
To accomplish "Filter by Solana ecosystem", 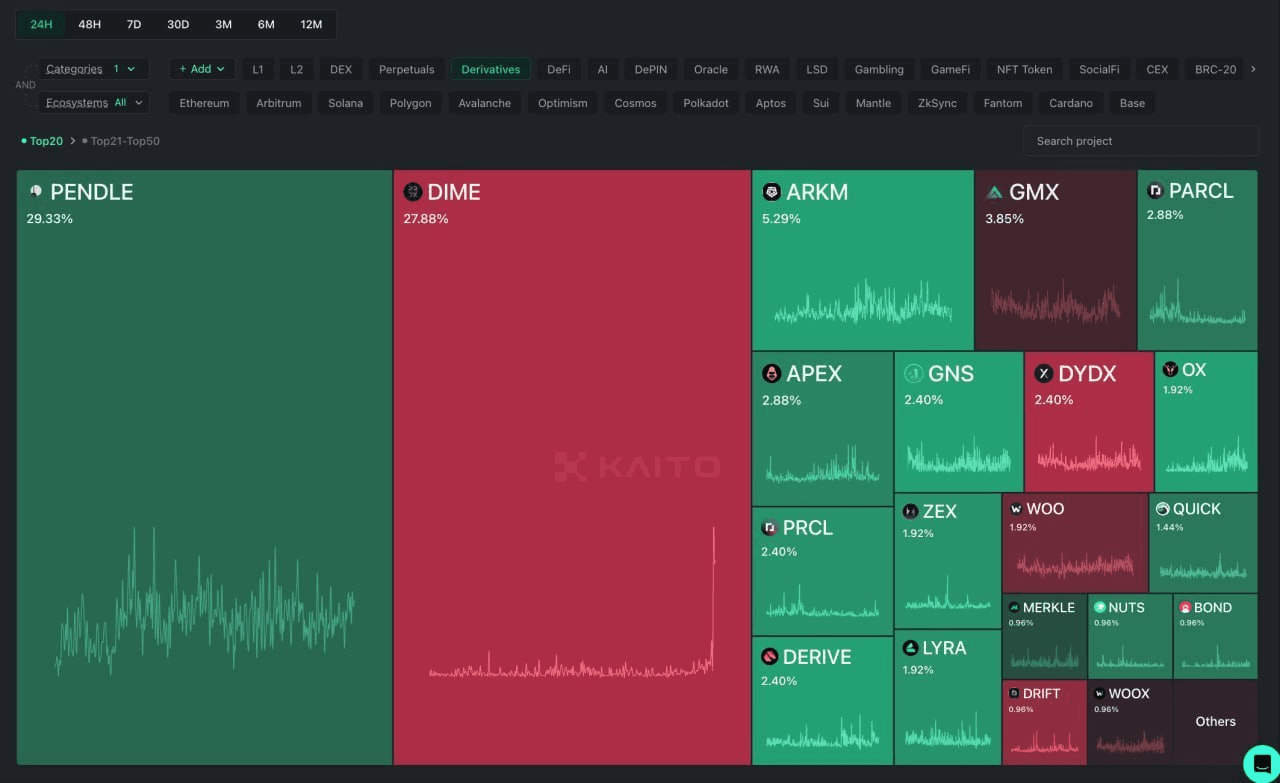I will click(x=346, y=103).
